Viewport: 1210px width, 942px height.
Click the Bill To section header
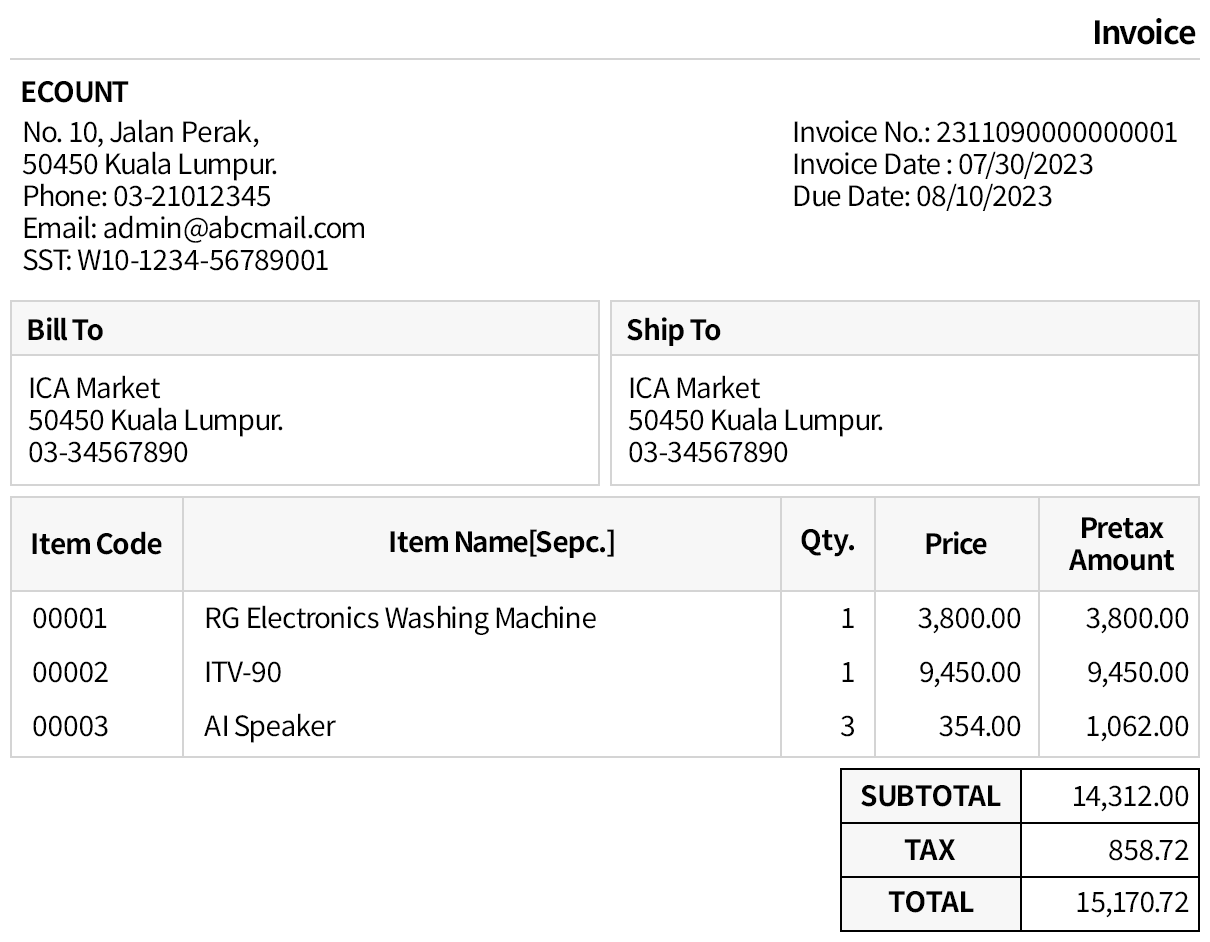(x=65, y=330)
